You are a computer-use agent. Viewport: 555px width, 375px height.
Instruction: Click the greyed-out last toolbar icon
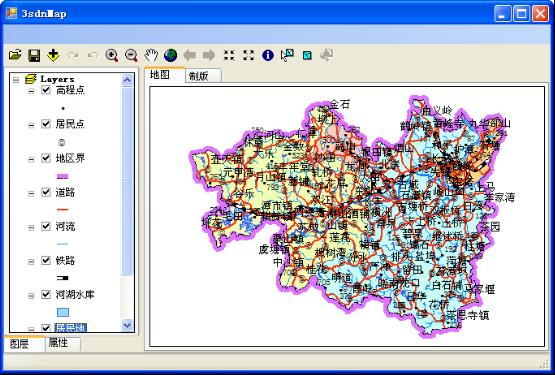[326, 55]
